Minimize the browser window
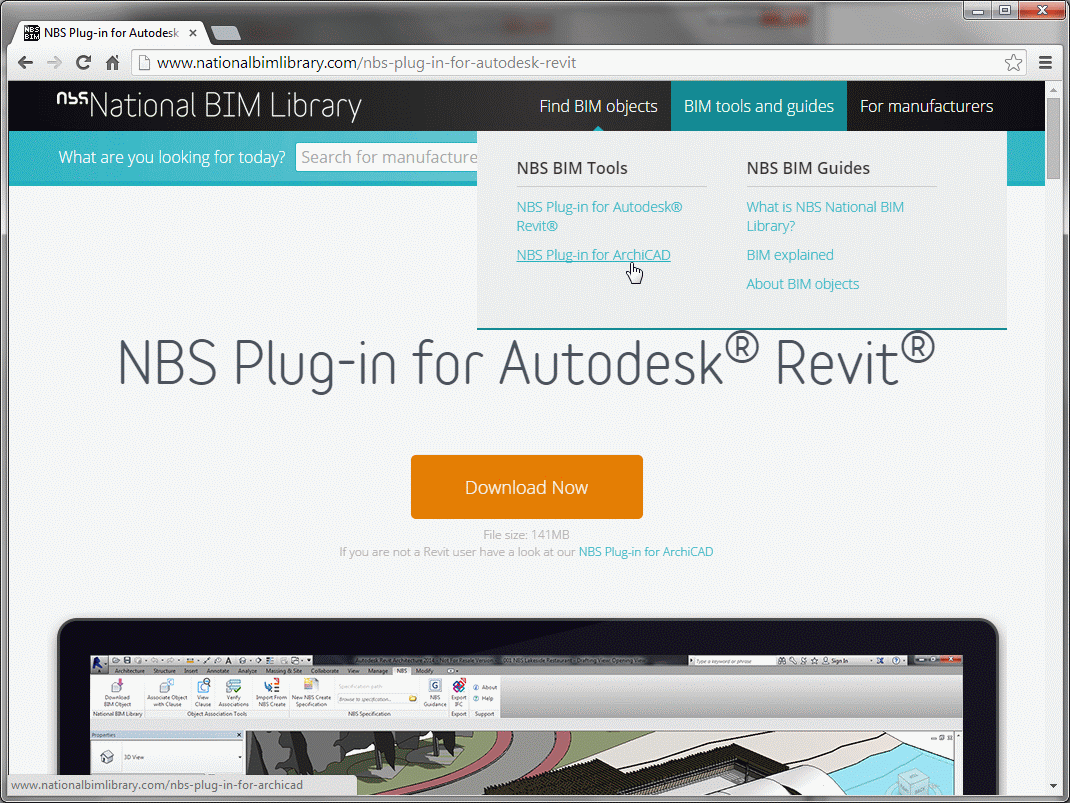 click(x=977, y=10)
